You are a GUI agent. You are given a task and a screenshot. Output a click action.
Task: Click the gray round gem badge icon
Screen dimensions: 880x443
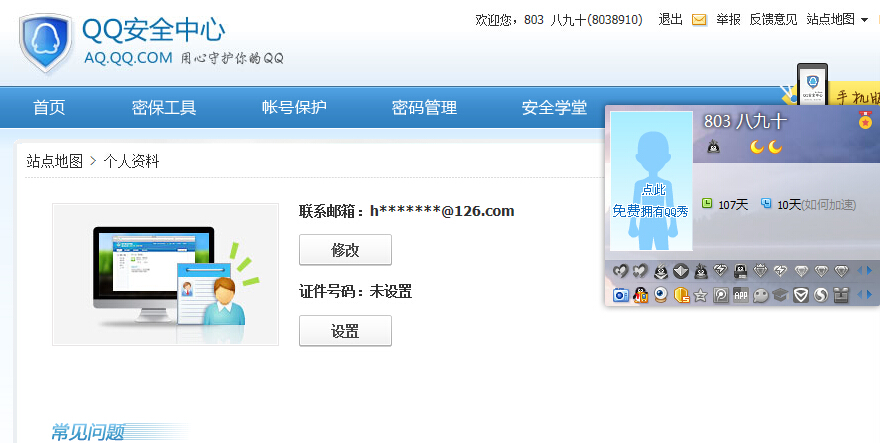[681, 271]
